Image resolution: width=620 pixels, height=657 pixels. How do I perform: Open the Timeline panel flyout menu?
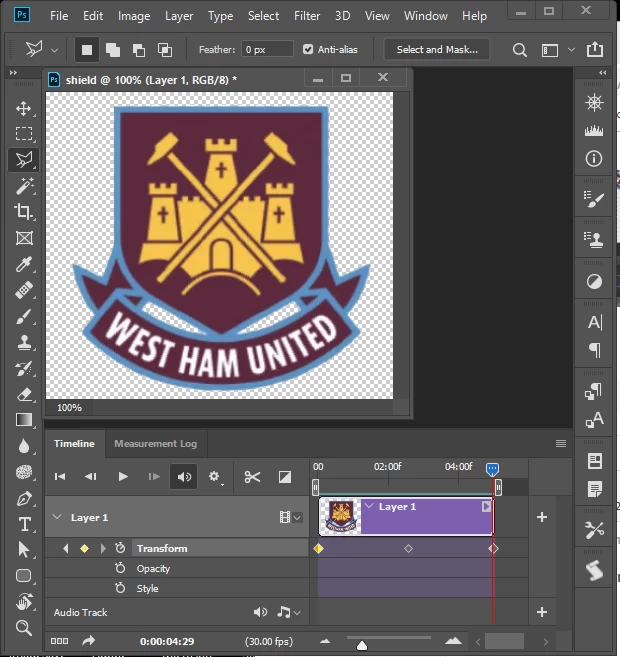click(561, 443)
